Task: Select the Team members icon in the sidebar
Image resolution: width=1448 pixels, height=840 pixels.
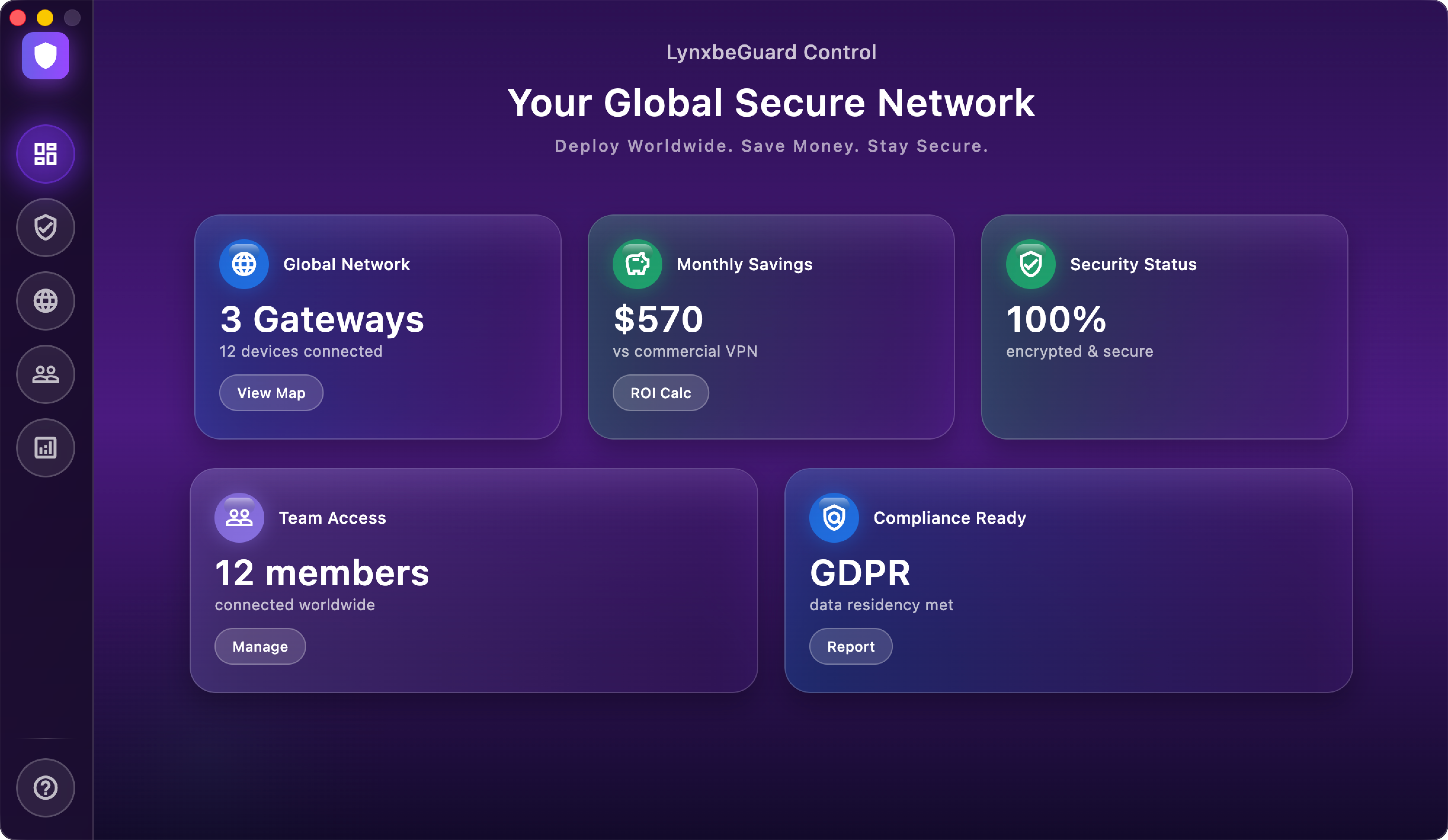Action: 45,374
